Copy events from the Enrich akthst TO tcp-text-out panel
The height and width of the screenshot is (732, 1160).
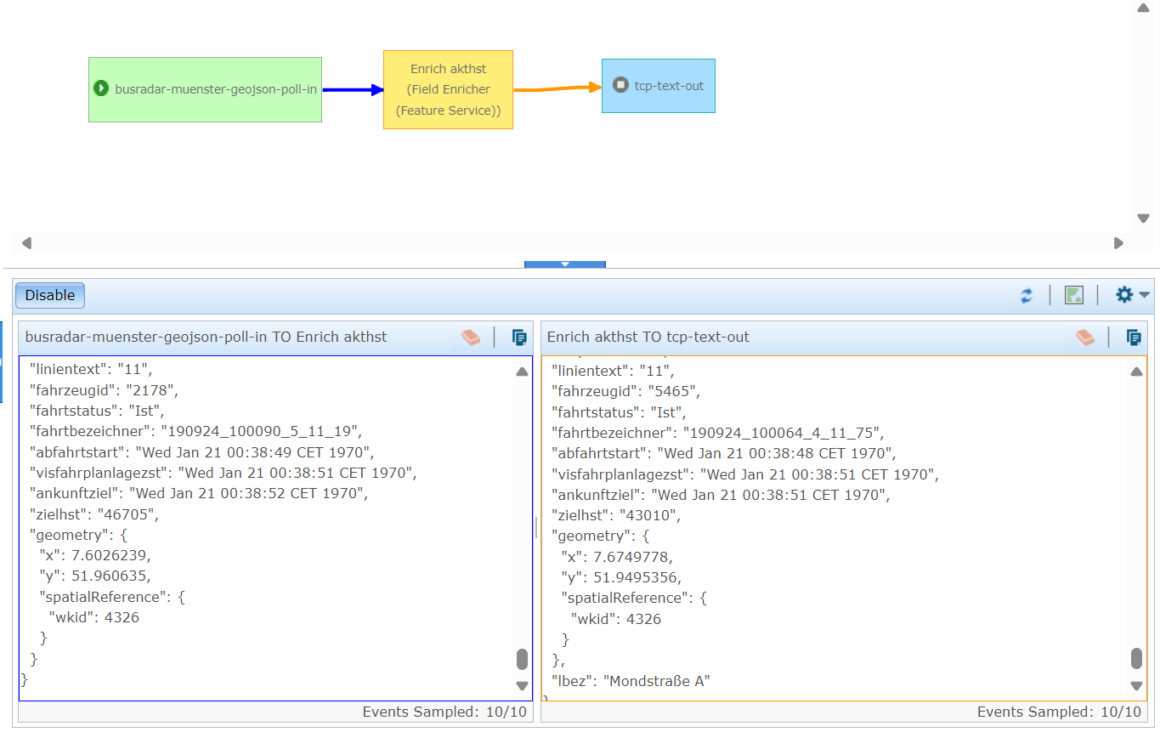[1133, 338]
